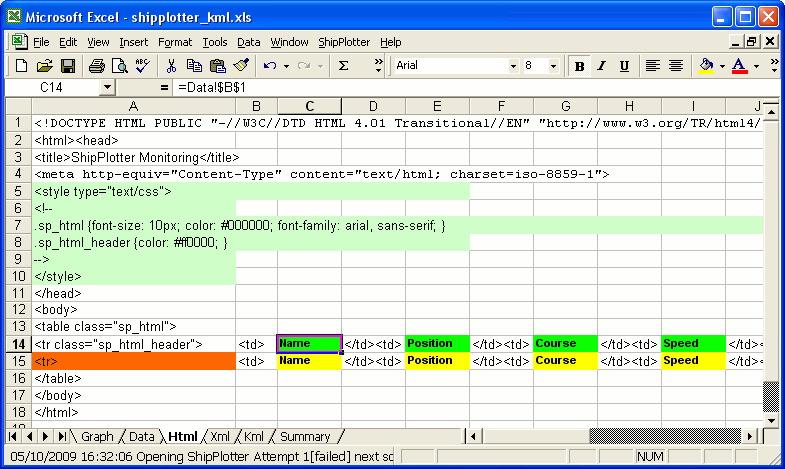Viewport: 785px width, 469px height.
Task: Undo the last action
Action: [x=270, y=66]
